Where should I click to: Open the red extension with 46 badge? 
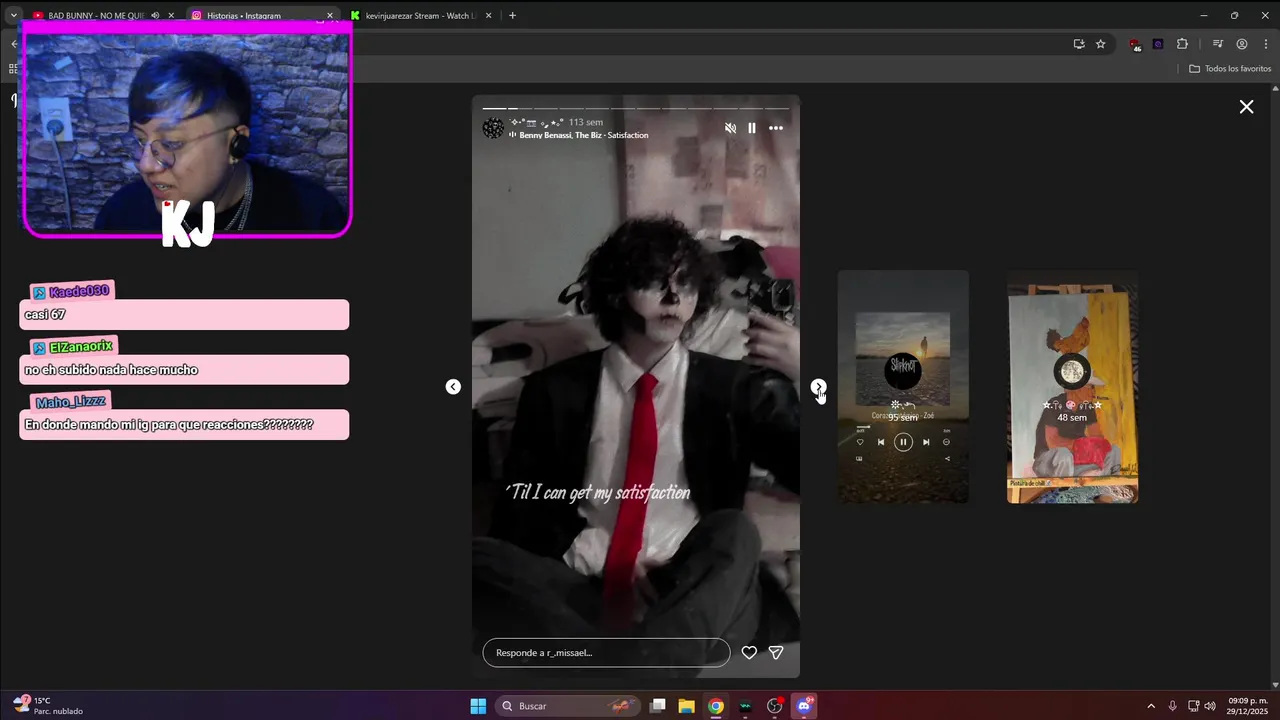click(x=1135, y=44)
